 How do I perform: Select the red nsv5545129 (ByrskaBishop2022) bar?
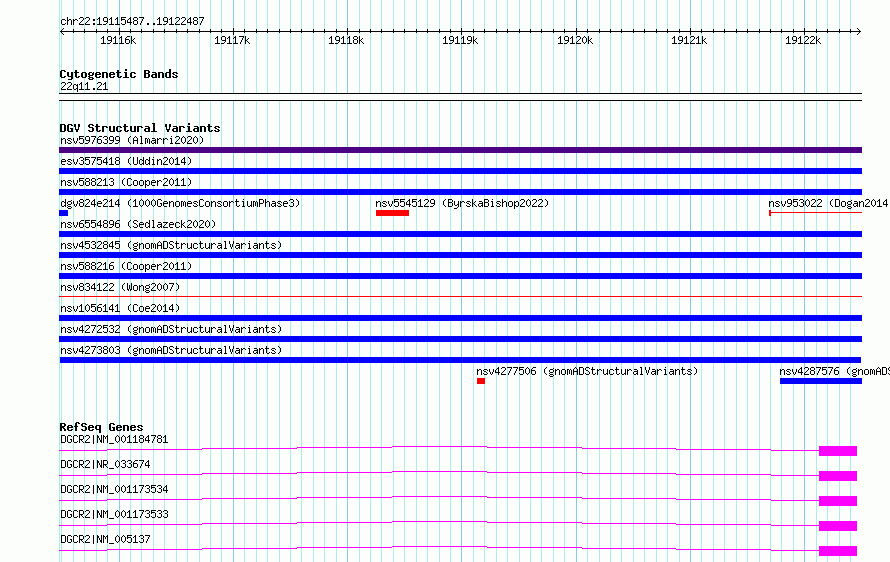pyautogui.click(x=392, y=213)
